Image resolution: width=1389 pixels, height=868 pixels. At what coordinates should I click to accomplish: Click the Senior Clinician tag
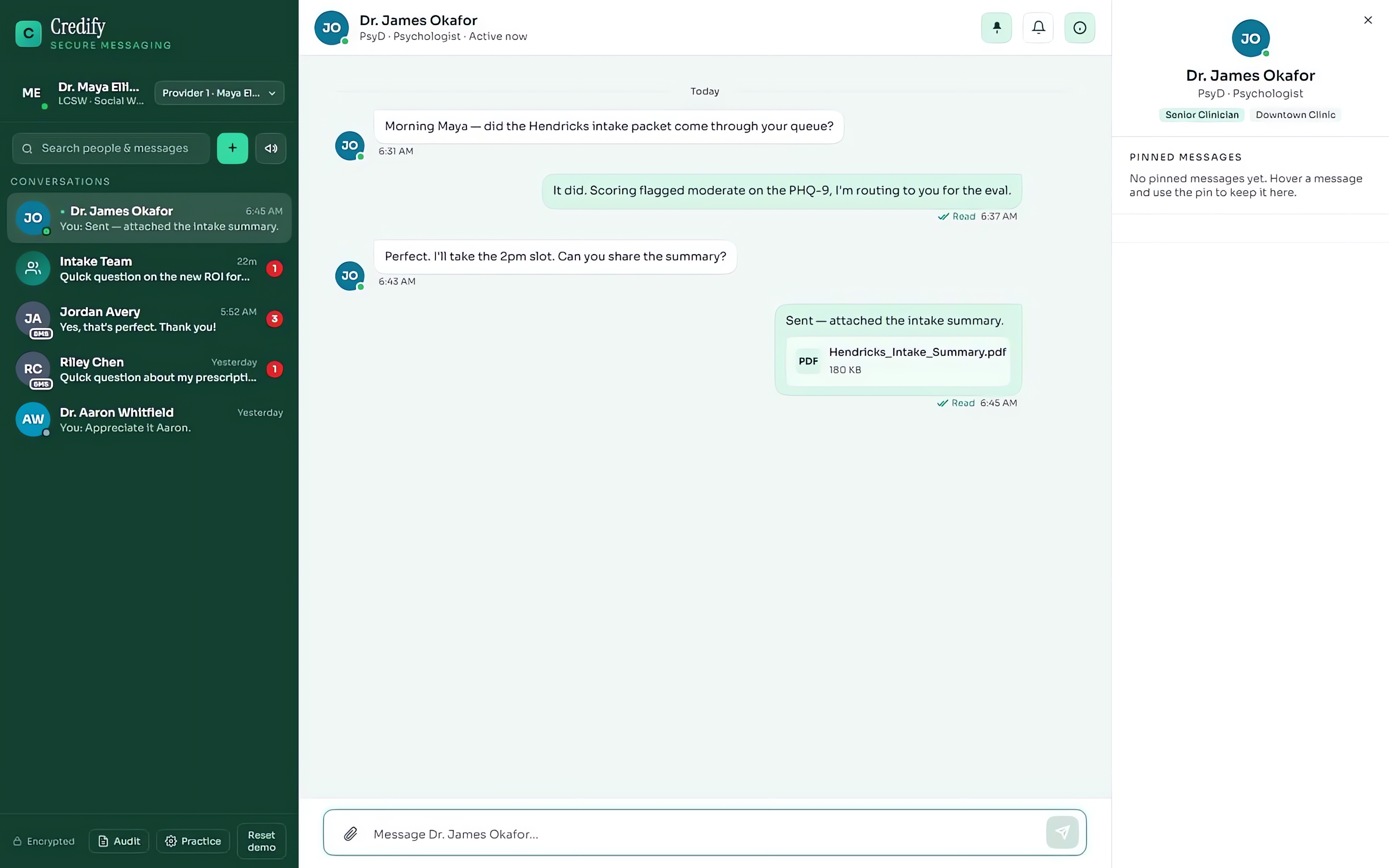[x=1201, y=115]
